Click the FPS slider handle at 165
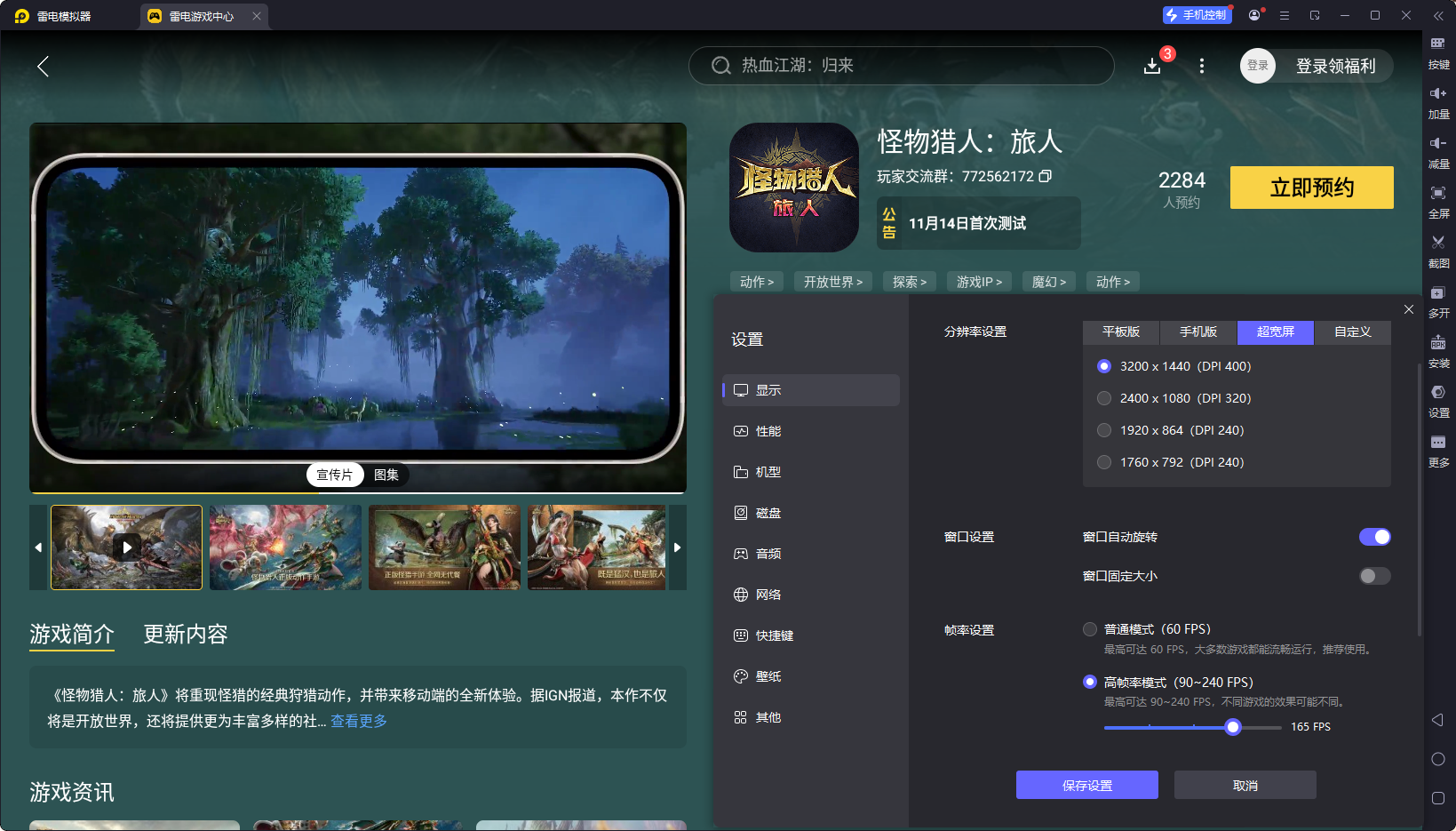Image resolution: width=1456 pixels, height=831 pixels. (1232, 726)
